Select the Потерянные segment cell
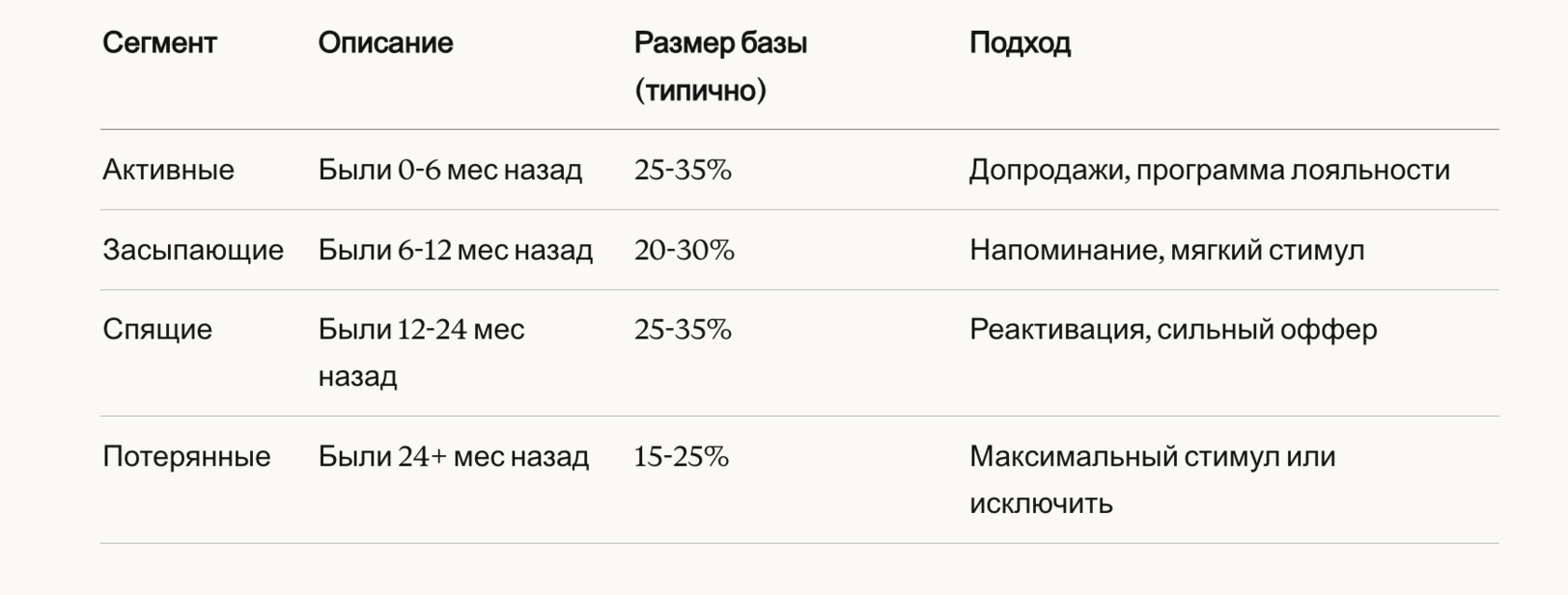 [187, 456]
